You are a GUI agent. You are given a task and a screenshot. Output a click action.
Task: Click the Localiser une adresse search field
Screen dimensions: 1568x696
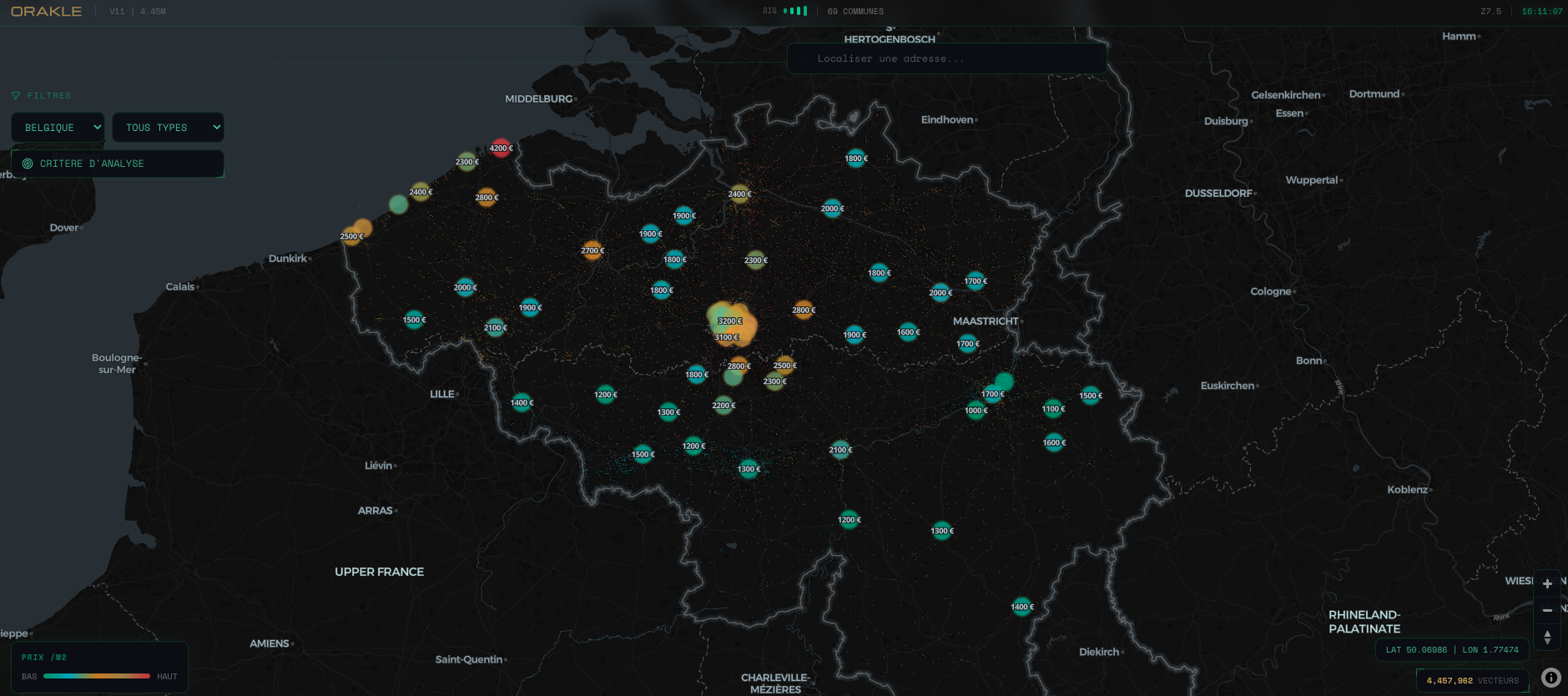point(947,58)
